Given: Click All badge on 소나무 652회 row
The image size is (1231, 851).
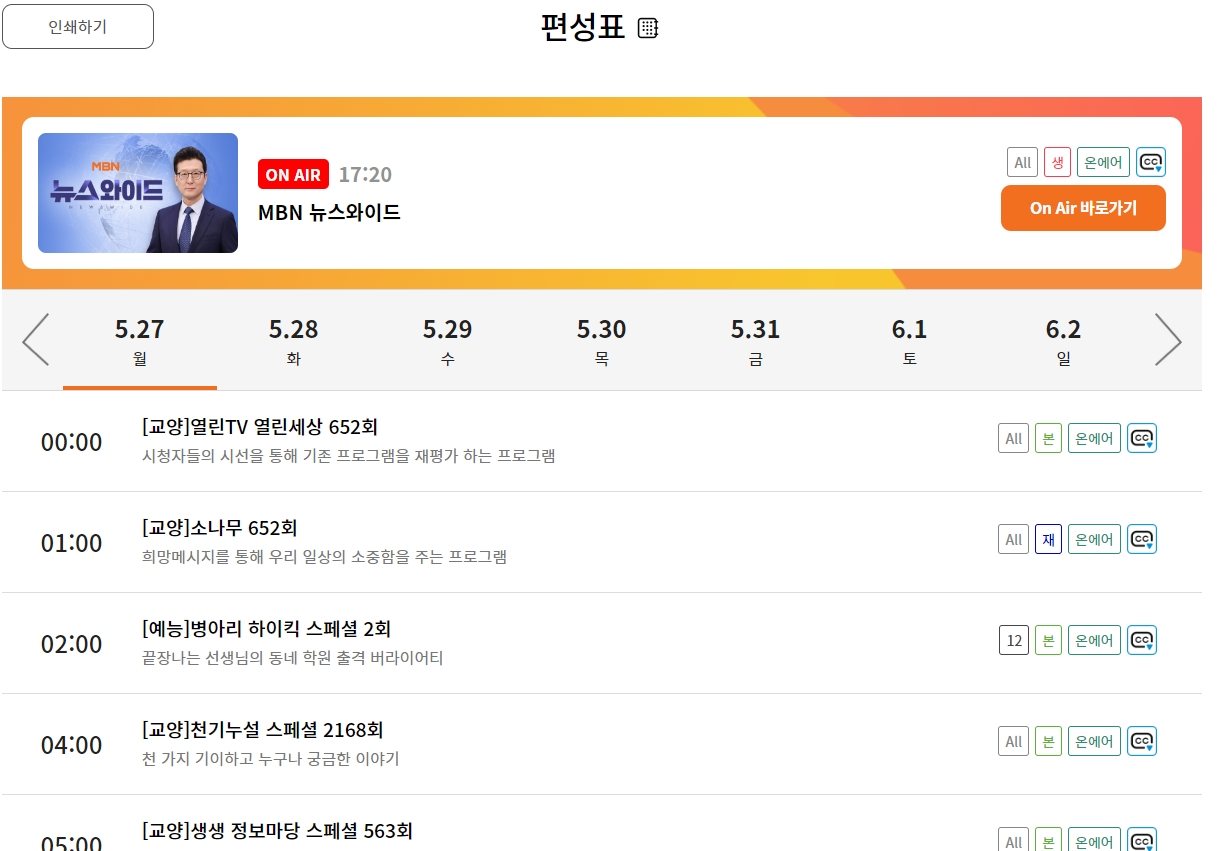Looking at the screenshot, I should [x=1013, y=539].
